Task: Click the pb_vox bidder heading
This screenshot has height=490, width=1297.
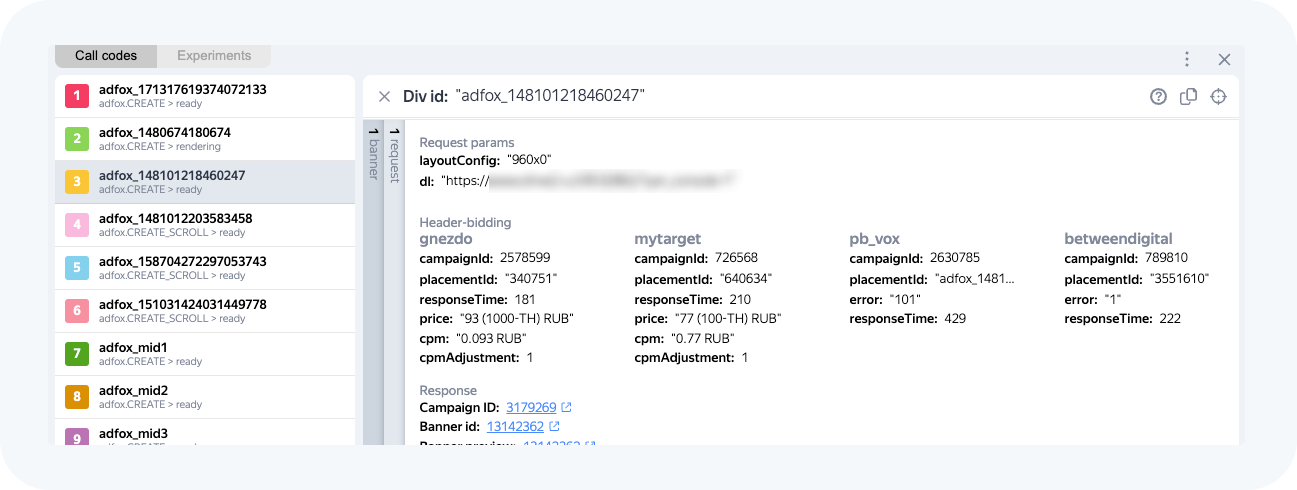Action: click(x=877, y=239)
